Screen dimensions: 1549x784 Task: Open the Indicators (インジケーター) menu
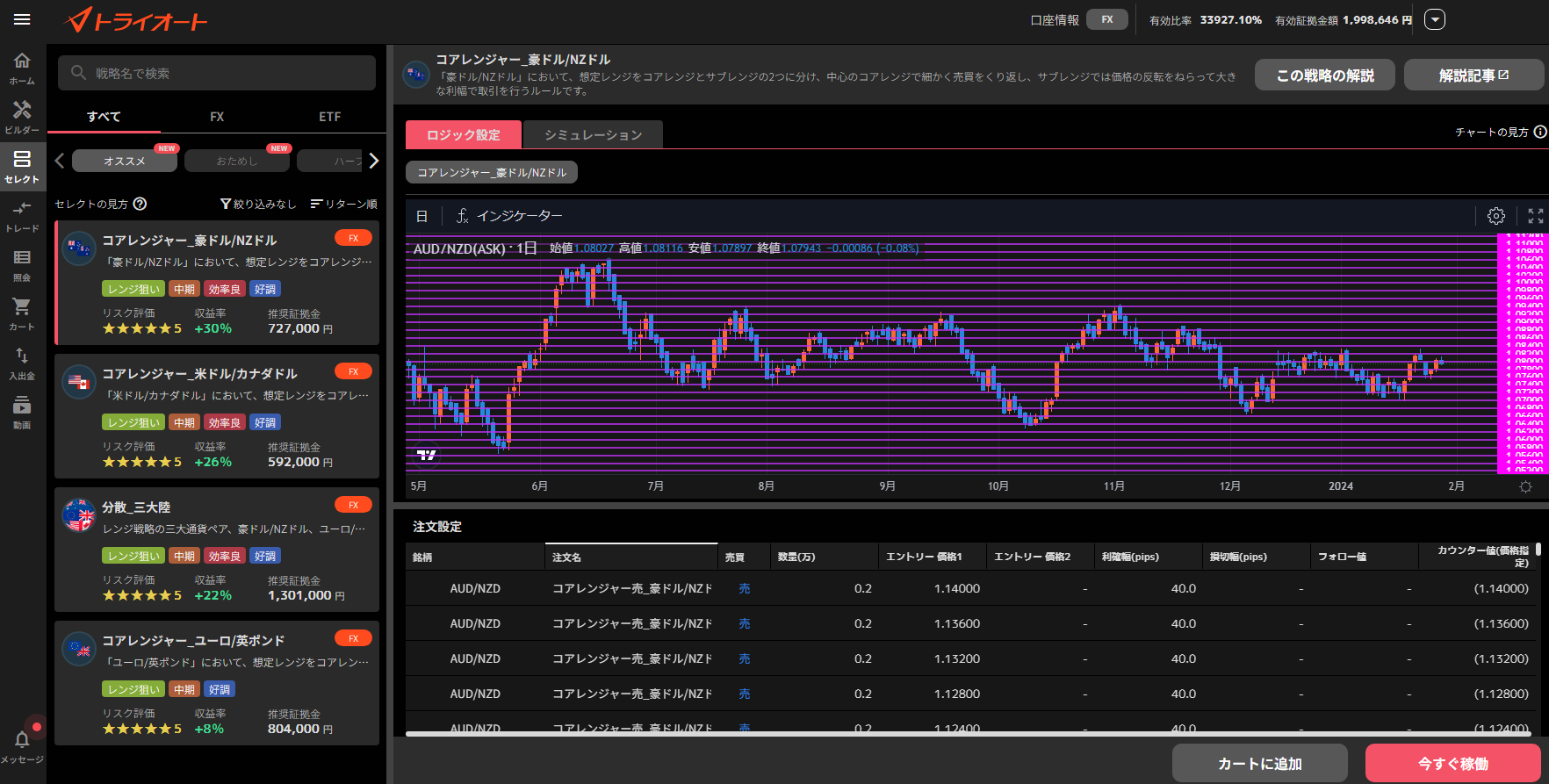coord(509,216)
